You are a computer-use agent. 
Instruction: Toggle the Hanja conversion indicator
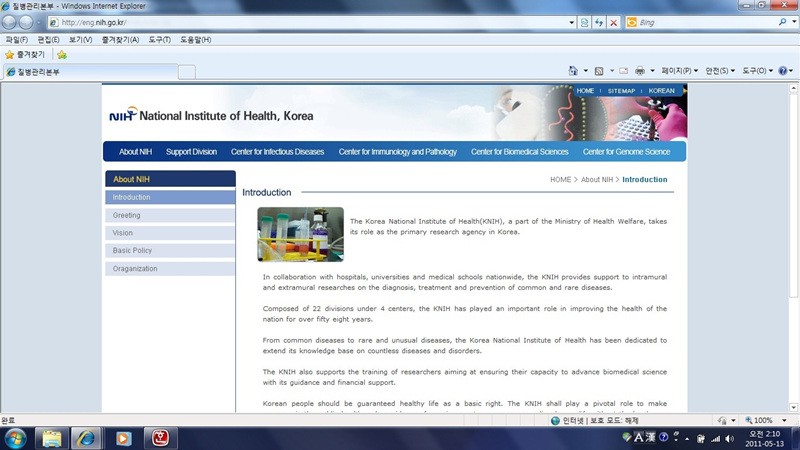(651, 437)
